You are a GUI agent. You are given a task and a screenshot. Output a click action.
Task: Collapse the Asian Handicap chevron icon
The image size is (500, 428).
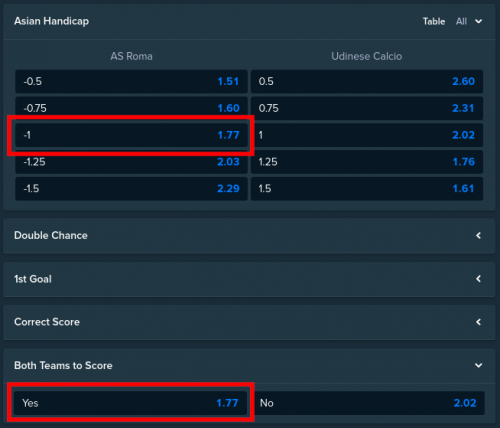pyautogui.click(x=478, y=21)
